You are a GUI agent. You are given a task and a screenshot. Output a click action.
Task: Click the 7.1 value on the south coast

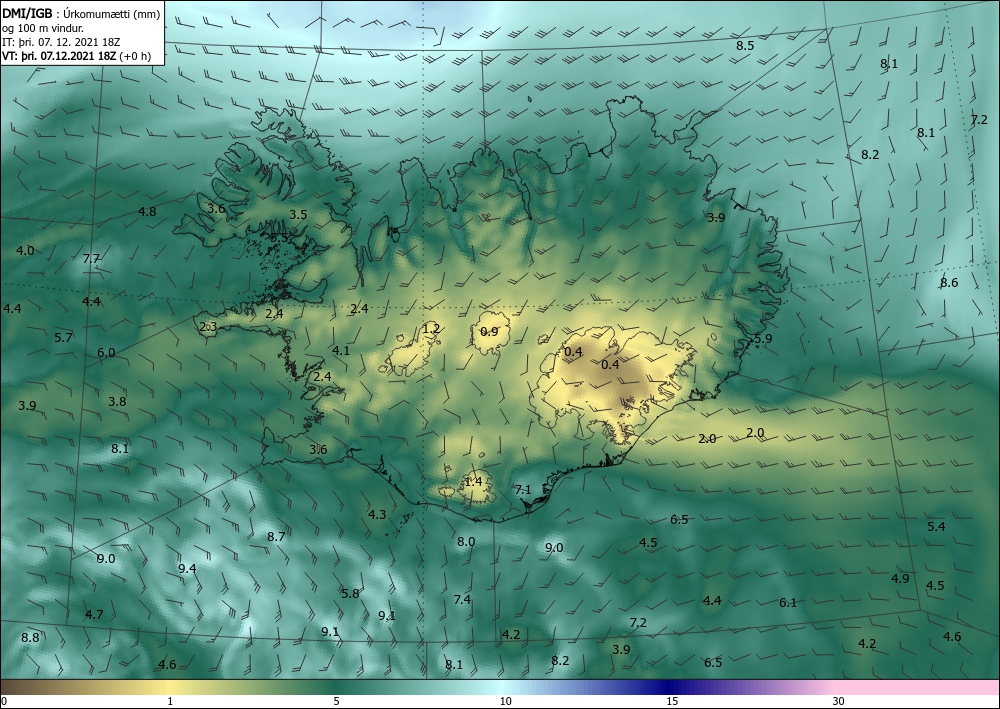pos(523,490)
